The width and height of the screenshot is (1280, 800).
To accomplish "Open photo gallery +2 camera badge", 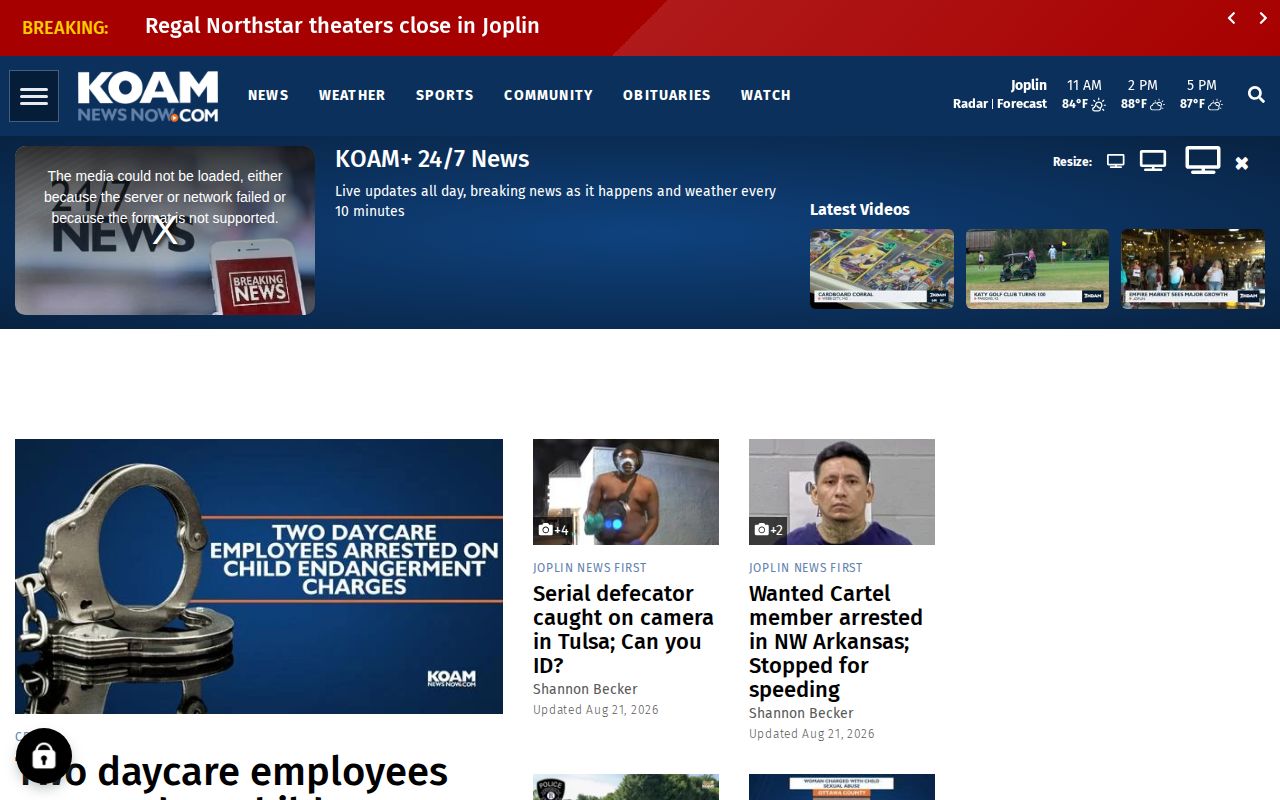I will (769, 530).
